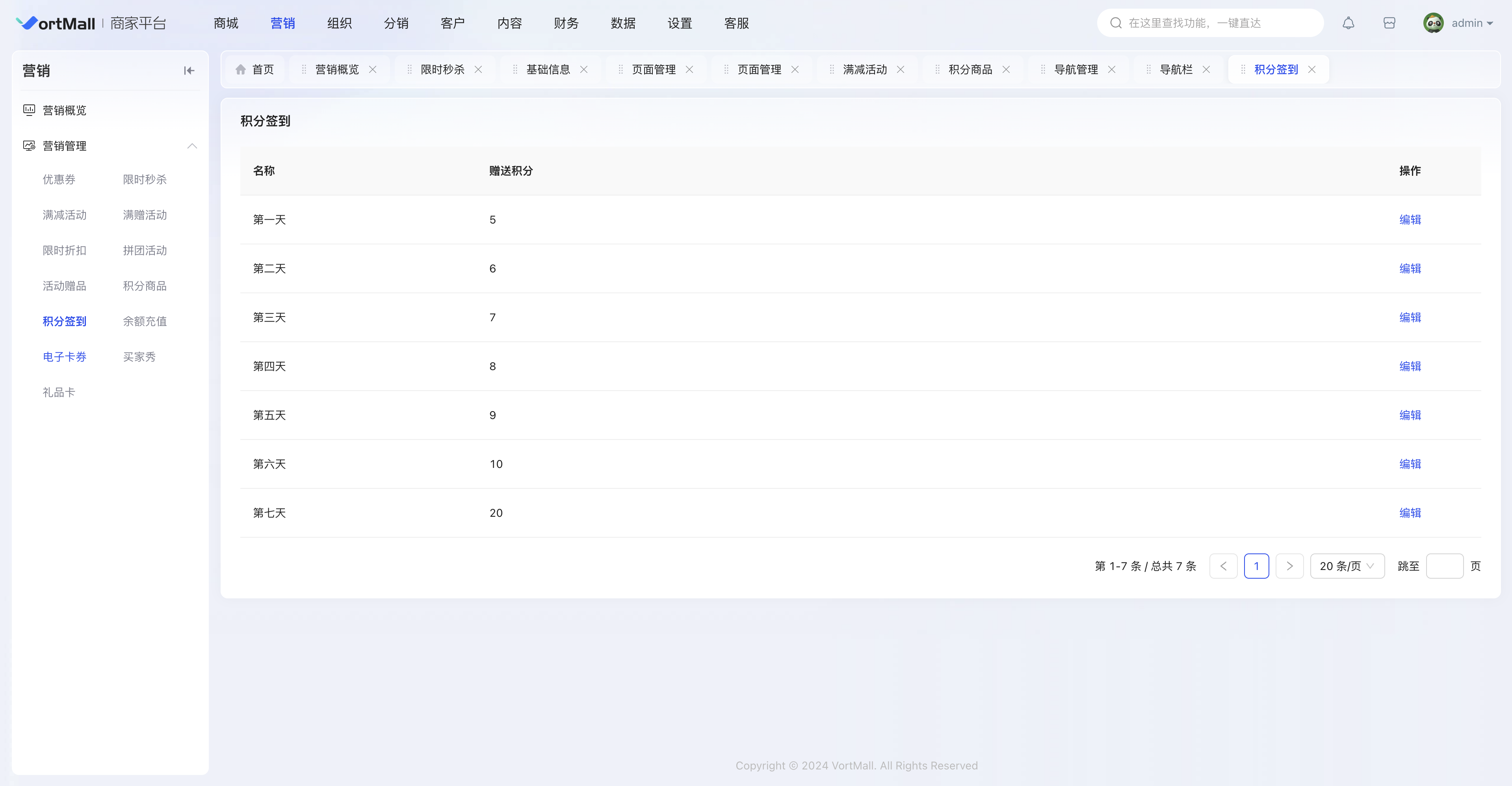Go to the next page arrow
This screenshot has width=1512, height=786.
click(x=1289, y=566)
